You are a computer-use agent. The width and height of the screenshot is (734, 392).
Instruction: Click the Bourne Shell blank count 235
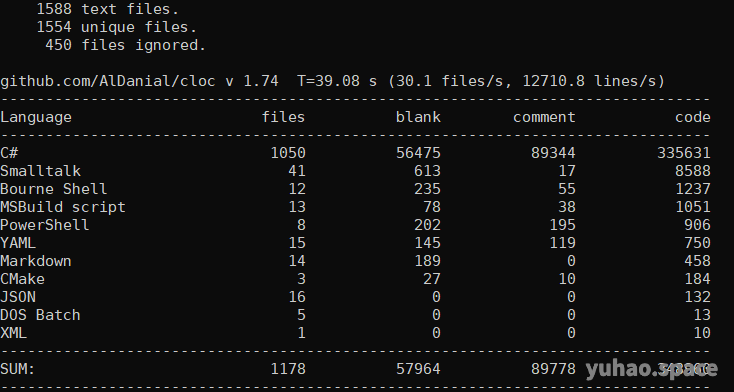[427, 189]
